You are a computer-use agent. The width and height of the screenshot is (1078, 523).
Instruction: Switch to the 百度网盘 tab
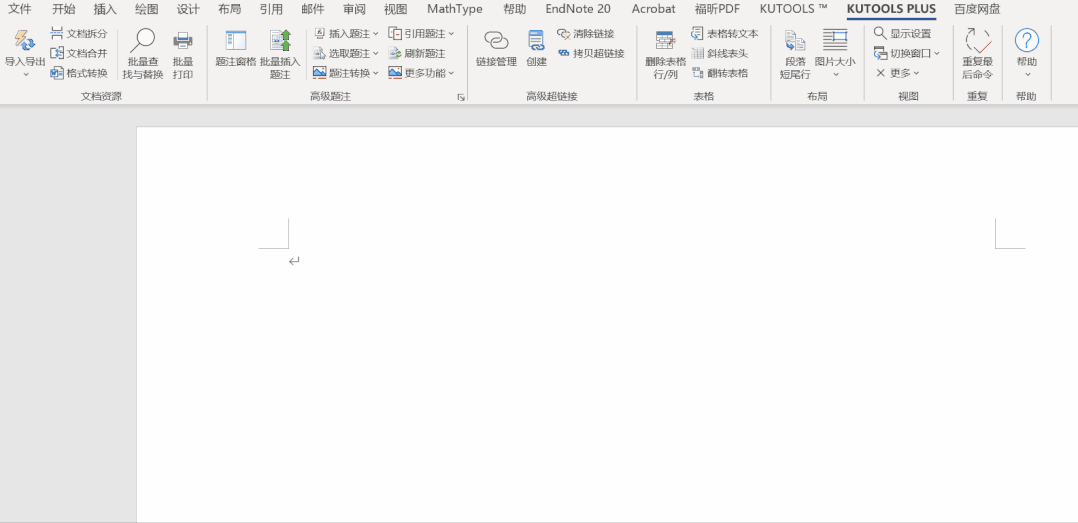(x=977, y=10)
